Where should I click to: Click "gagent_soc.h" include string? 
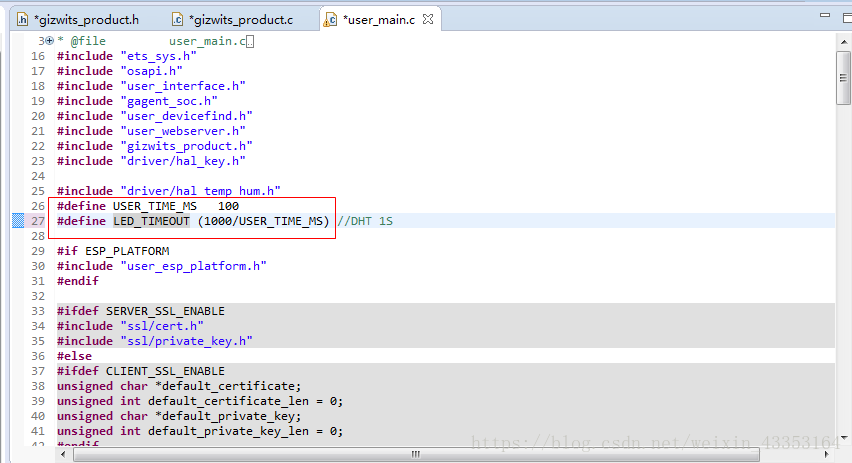(169, 101)
